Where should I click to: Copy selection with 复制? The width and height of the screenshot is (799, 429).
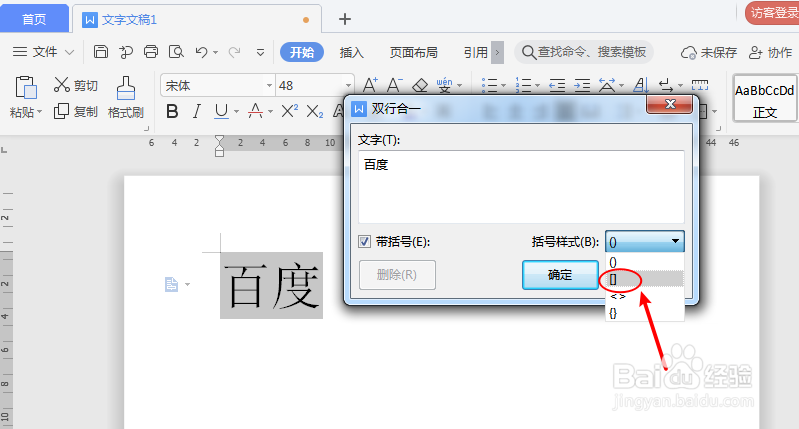75,111
